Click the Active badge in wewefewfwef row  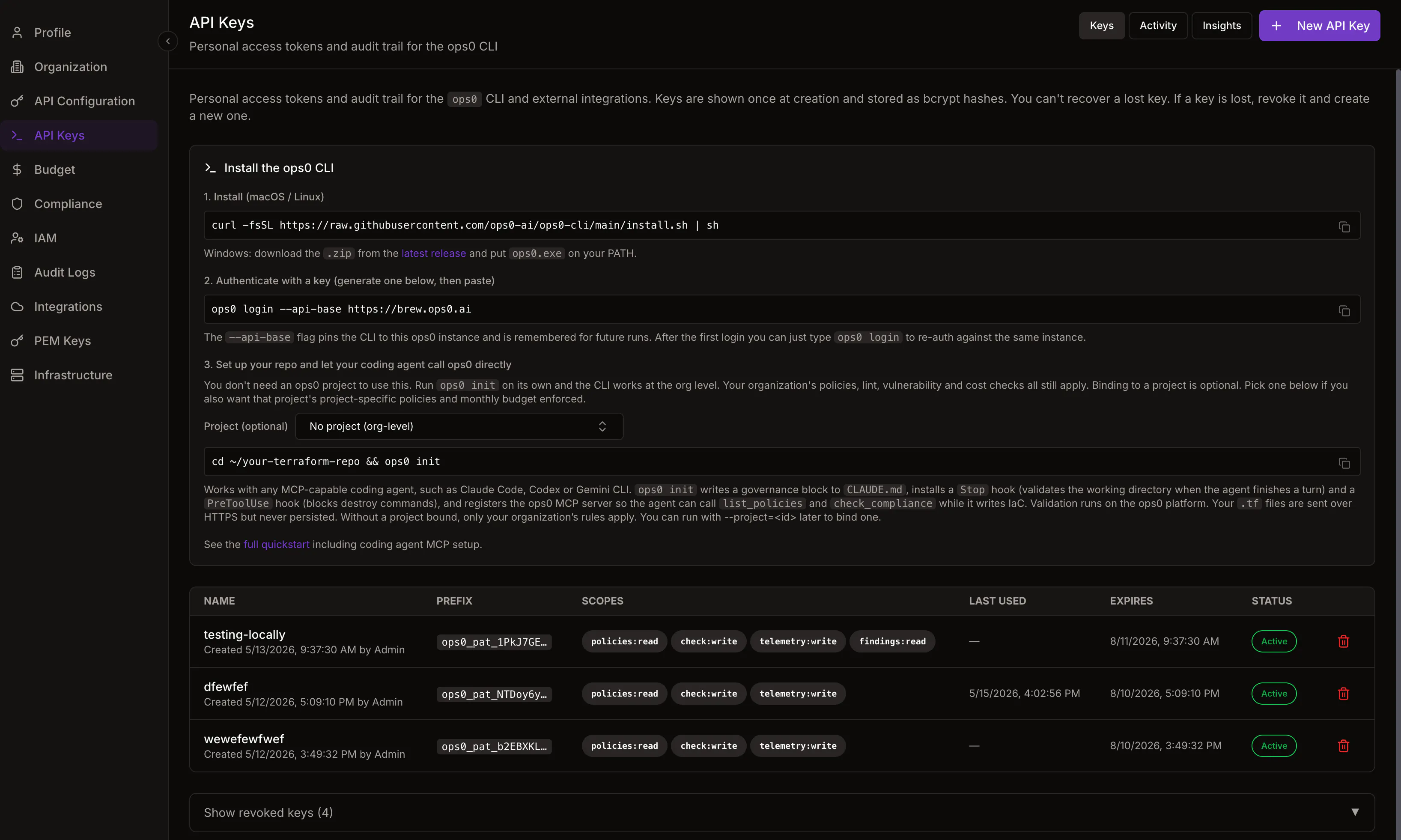pos(1274,746)
